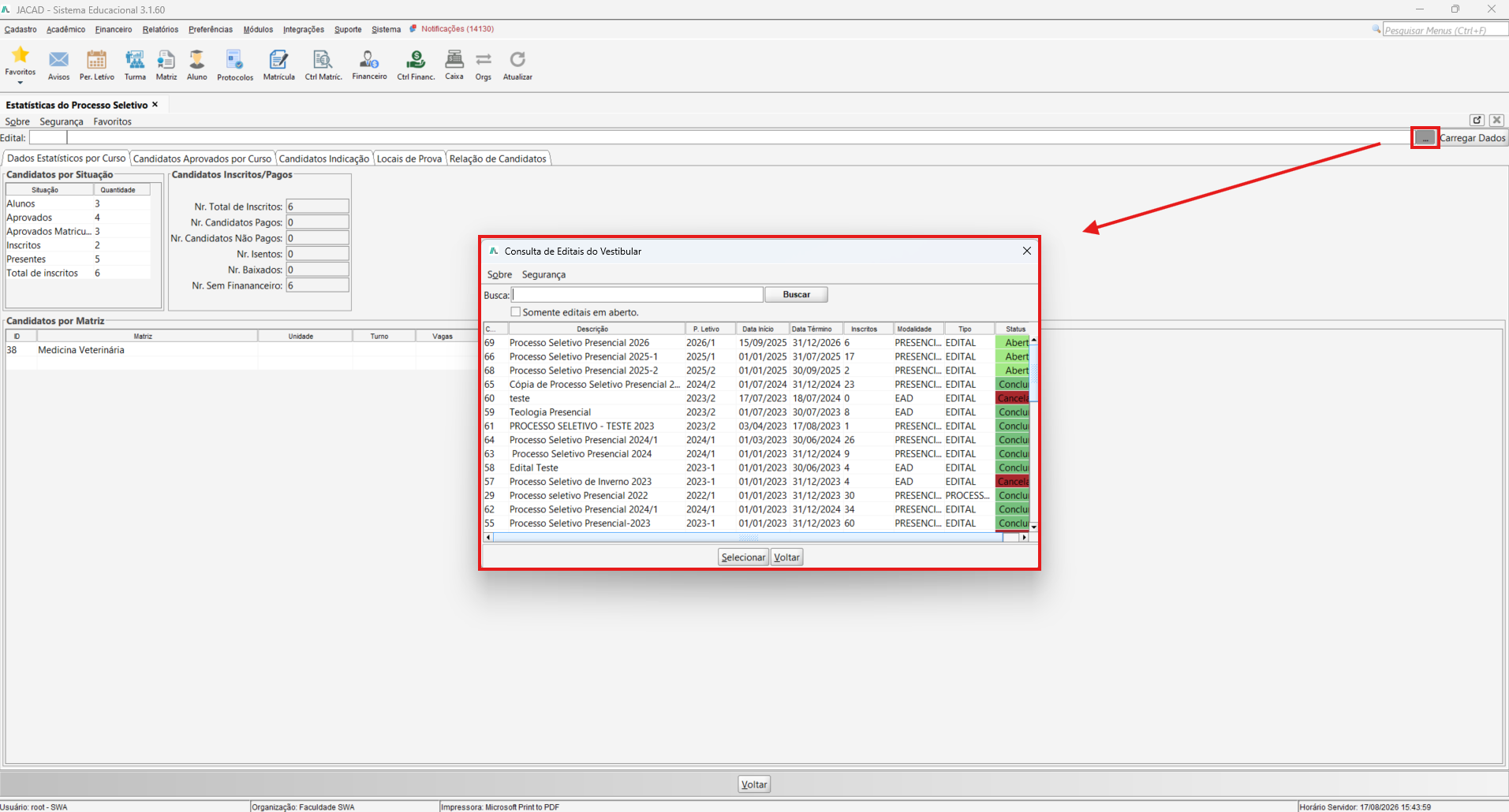Viewport: 1509px width, 812px height.
Task: Focus the Busca search field
Action: [x=637, y=294]
